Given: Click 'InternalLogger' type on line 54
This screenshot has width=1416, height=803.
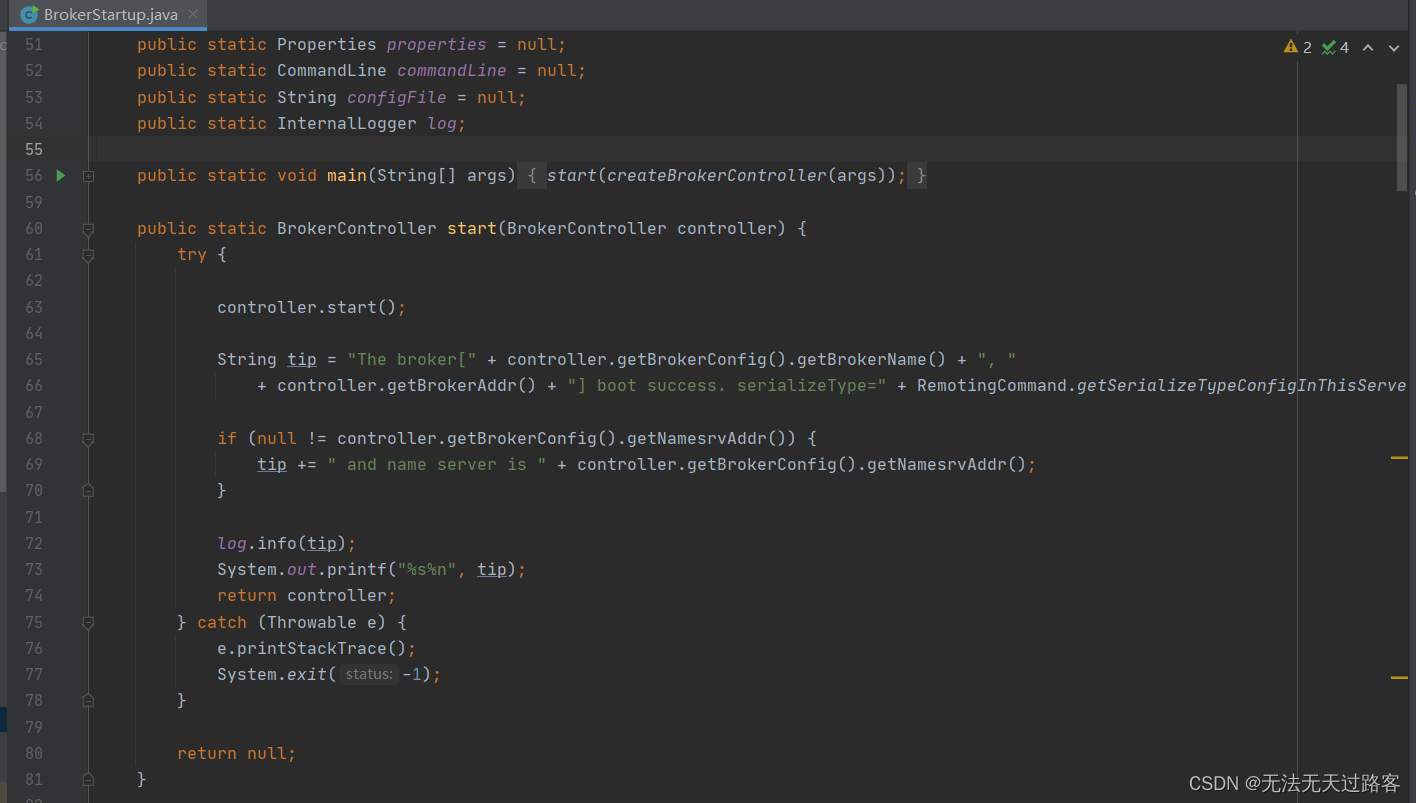Looking at the screenshot, I should pyautogui.click(x=347, y=123).
